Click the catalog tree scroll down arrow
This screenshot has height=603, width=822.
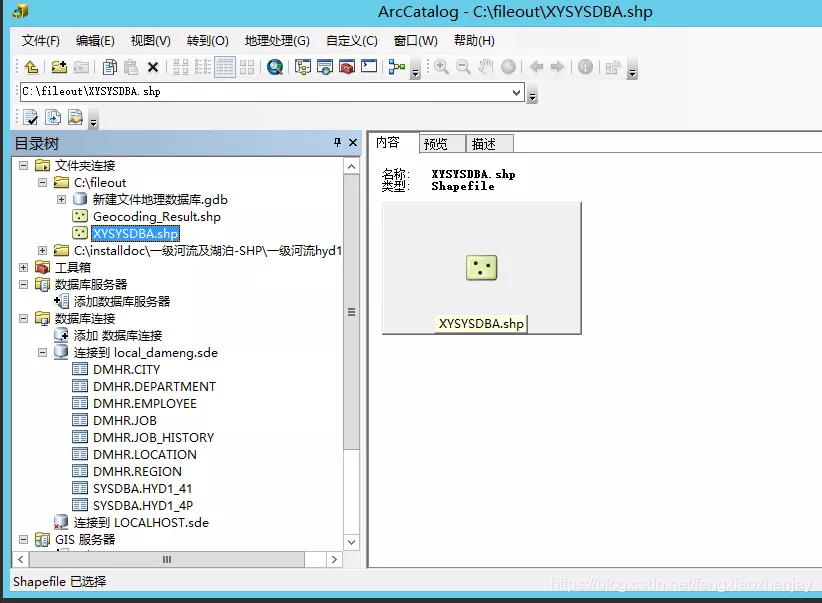[352, 542]
